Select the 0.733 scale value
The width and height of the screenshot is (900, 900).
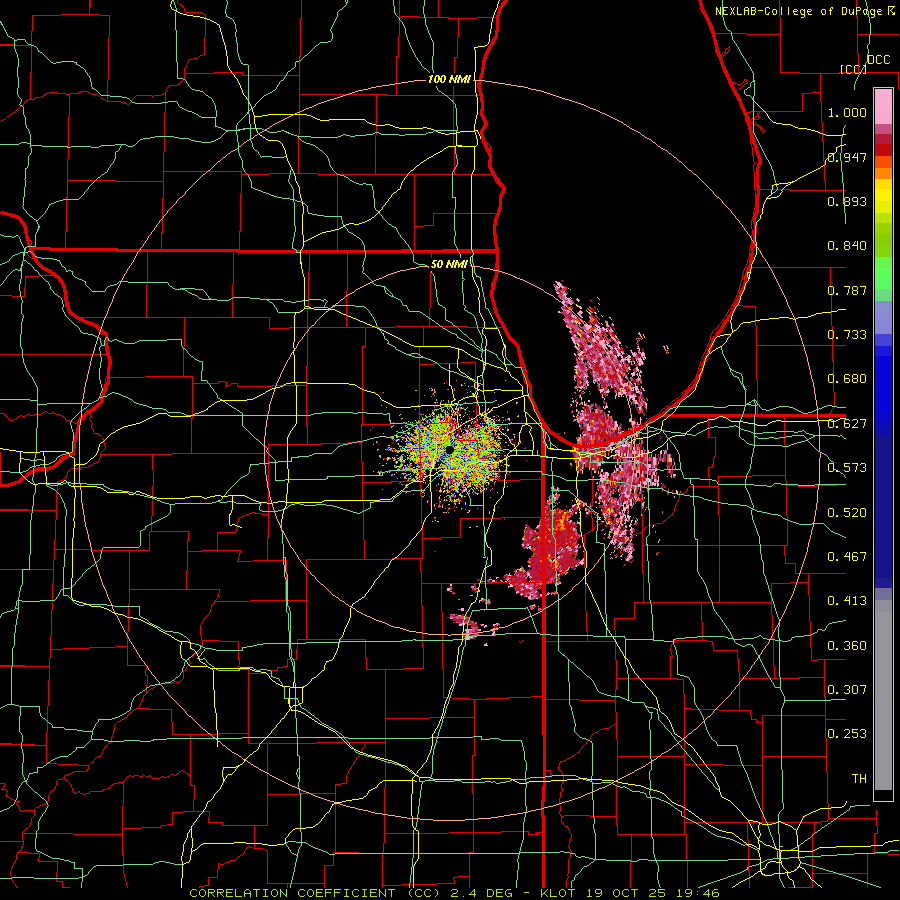847,335
